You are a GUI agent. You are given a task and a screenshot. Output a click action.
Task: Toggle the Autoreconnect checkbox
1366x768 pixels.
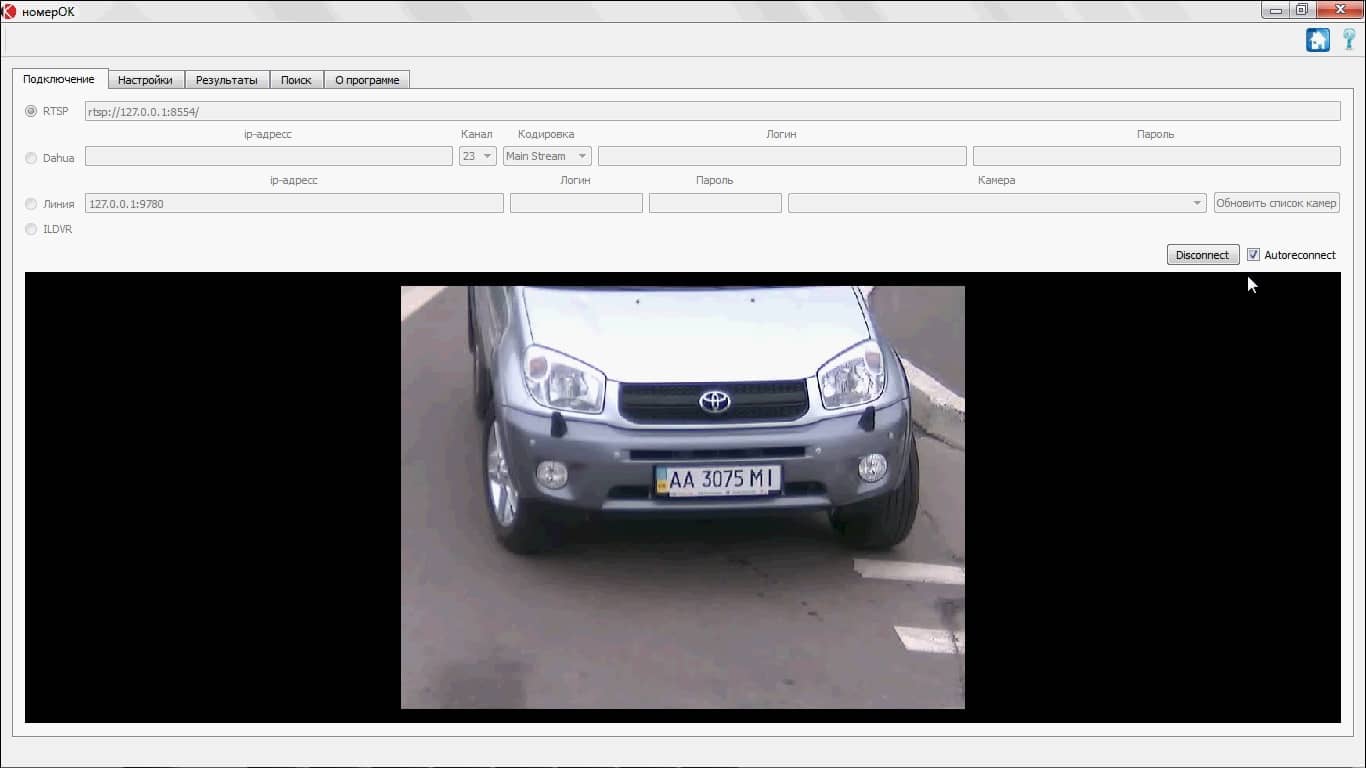1253,255
